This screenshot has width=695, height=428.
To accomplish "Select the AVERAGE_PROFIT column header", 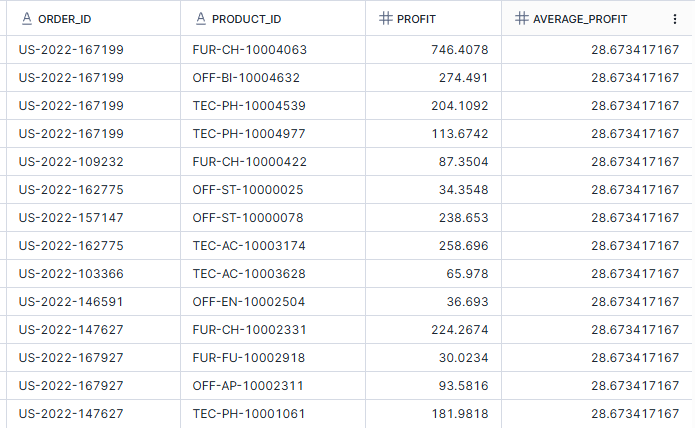I will [x=580, y=19].
